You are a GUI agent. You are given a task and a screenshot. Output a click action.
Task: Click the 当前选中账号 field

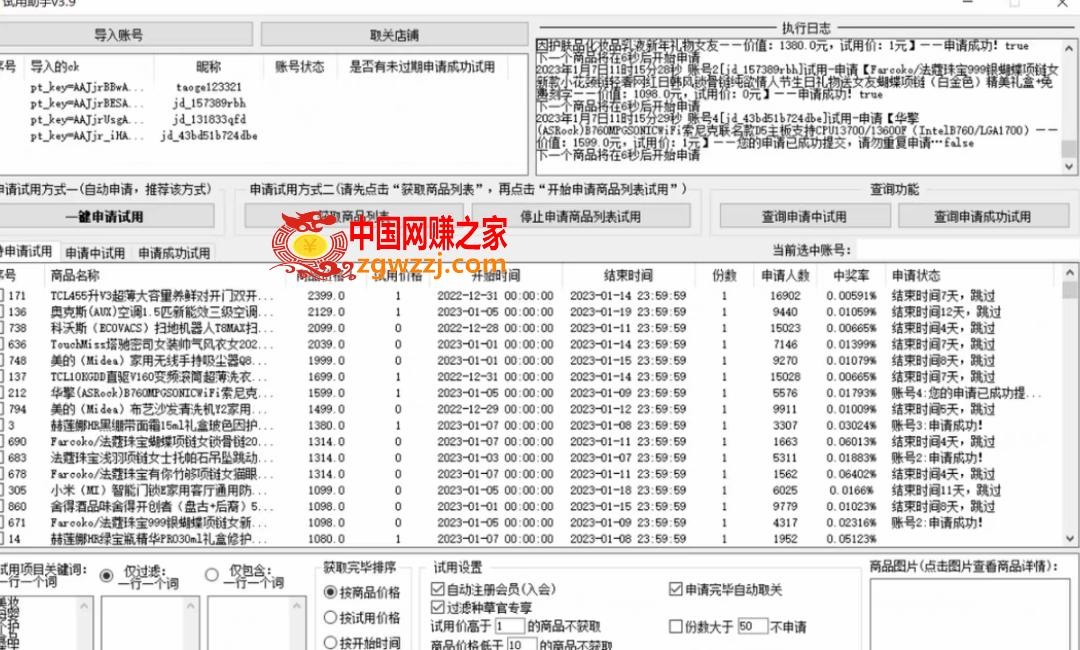click(x=966, y=249)
